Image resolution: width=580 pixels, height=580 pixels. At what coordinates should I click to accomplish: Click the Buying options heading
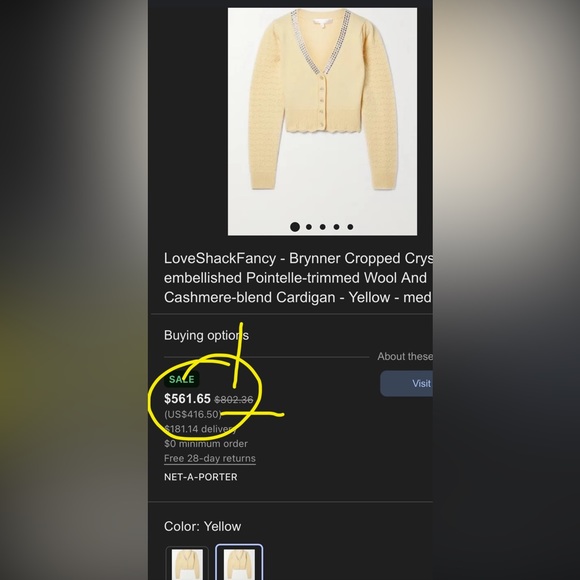(206, 335)
